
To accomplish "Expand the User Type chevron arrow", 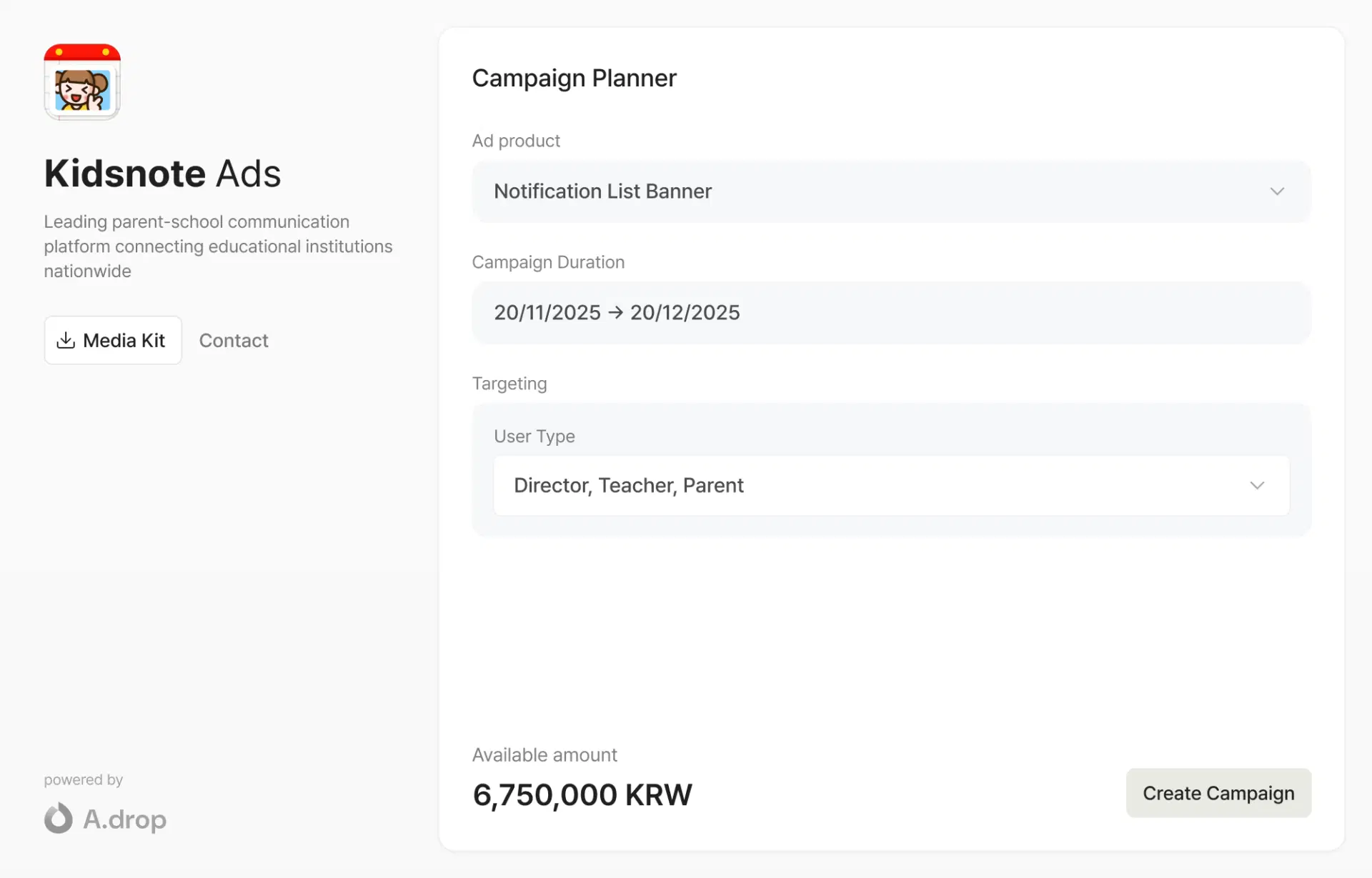I will (x=1257, y=486).
